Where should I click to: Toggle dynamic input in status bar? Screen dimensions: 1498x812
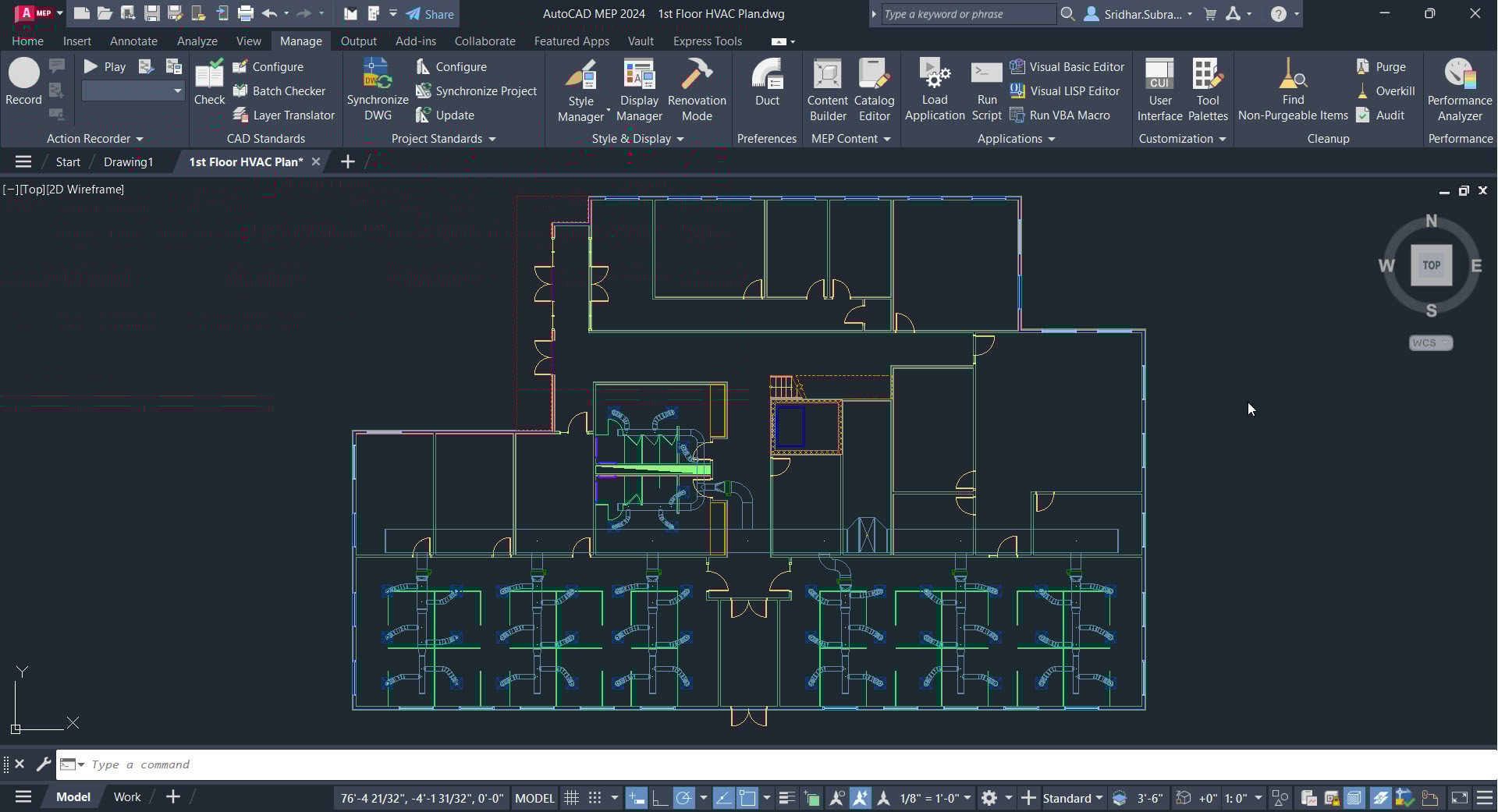[x=637, y=798]
